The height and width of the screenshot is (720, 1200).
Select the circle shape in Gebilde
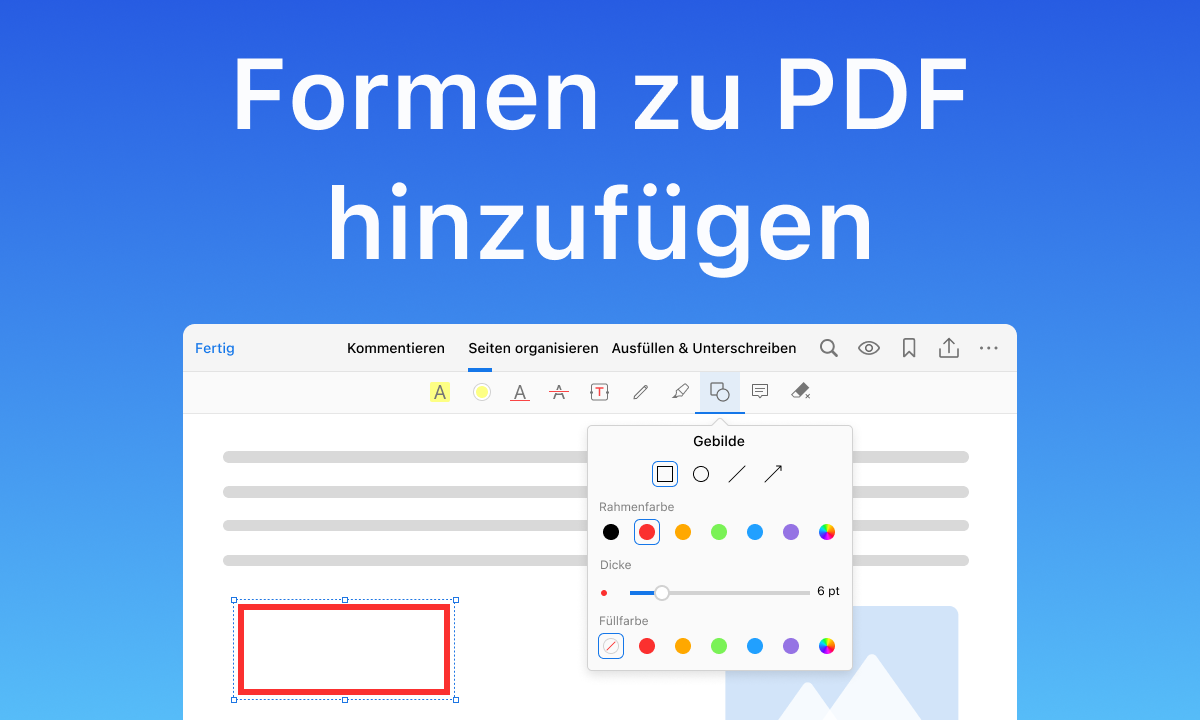701,473
